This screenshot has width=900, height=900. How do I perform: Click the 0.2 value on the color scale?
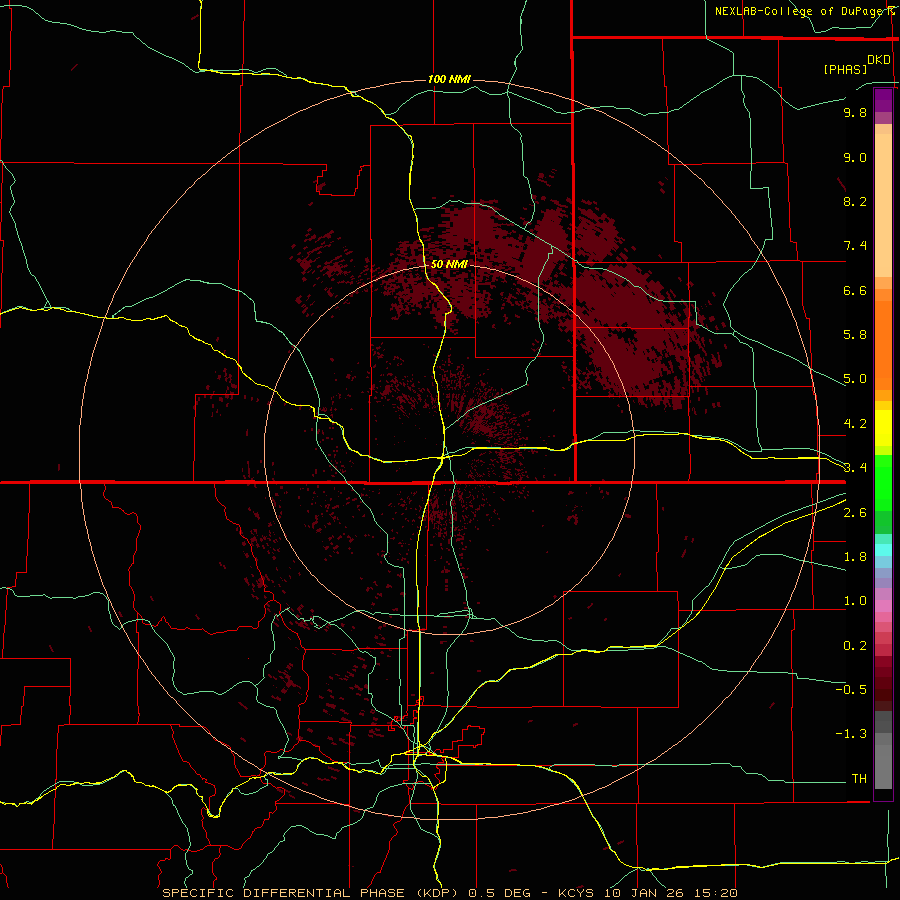click(855, 646)
